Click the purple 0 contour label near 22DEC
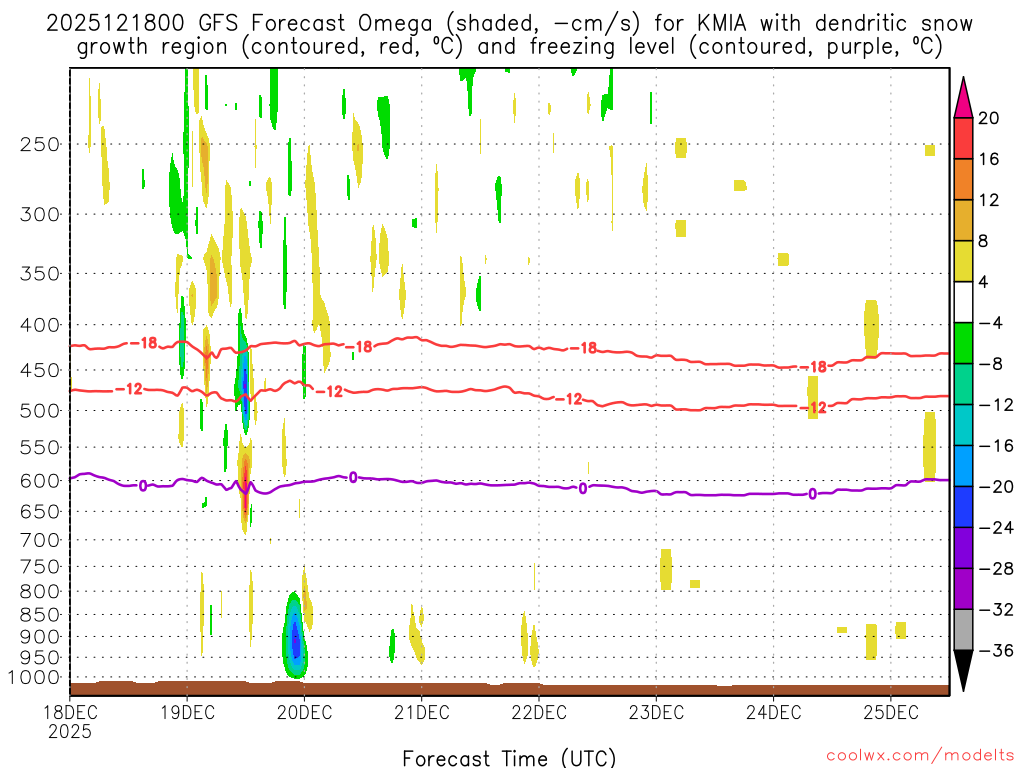Screen dimensions: 1024x768 [x=583, y=488]
